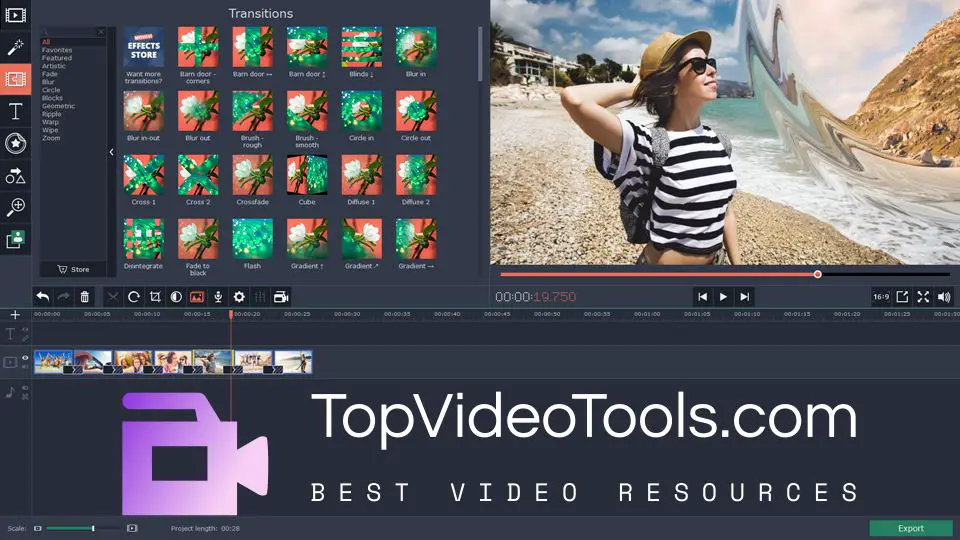
Task: Click the transitions list scrollbar
Action: 479,54
